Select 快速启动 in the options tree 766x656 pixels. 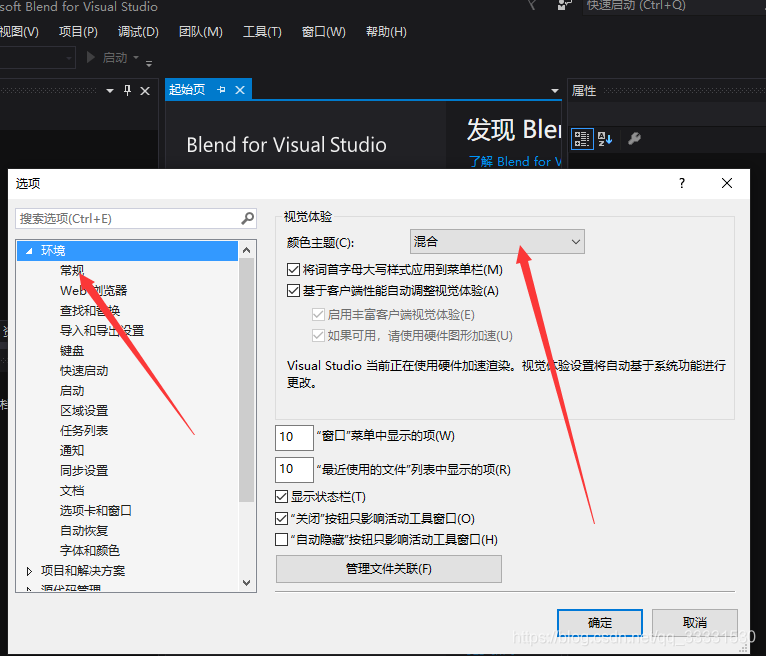(x=84, y=371)
